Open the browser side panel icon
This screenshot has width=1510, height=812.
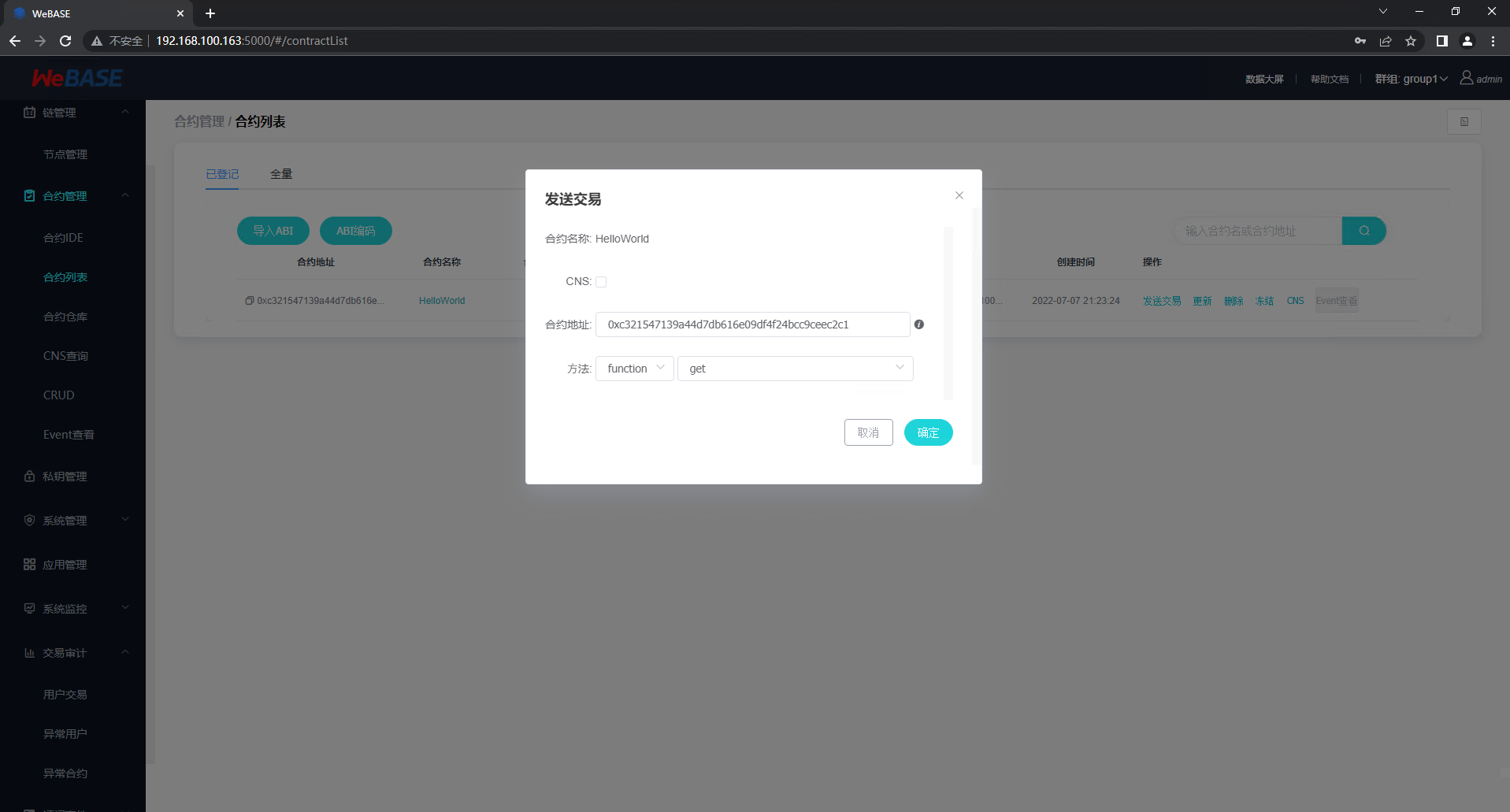(x=1442, y=41)
